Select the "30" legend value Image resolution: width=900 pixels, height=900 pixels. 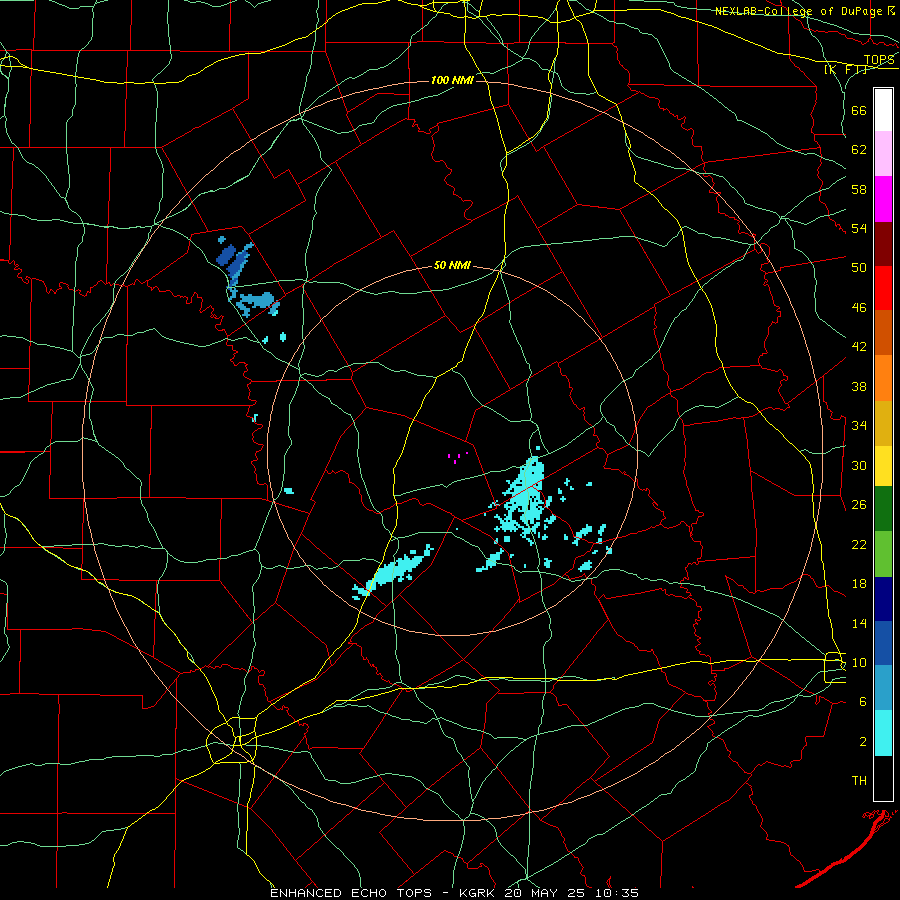(859, 465)
